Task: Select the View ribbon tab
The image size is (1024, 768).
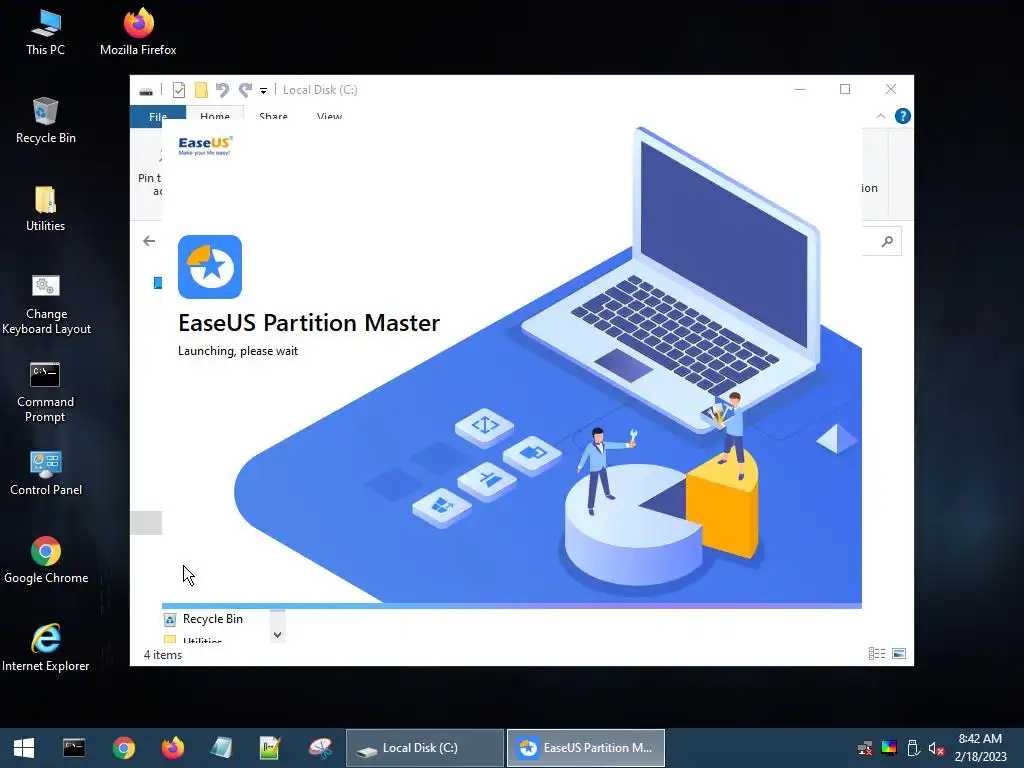Action: [x=329, y=117]
